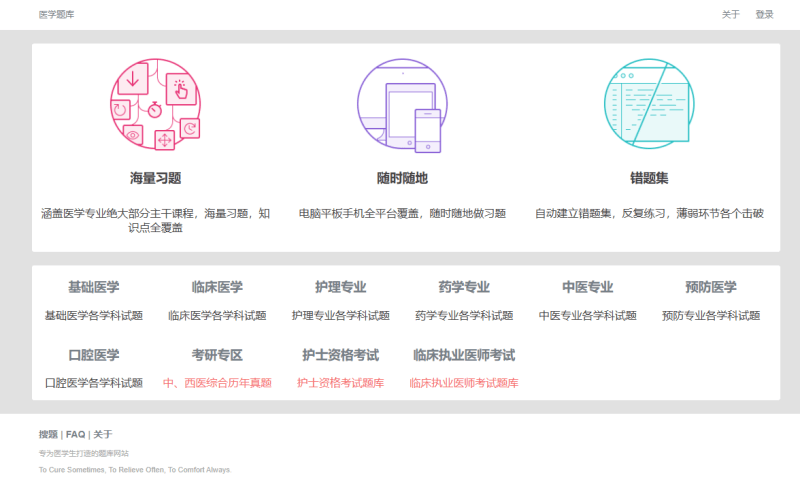Click the teal 错题集 code window illustration
This screenshot has width=800, height=488.
coord(649,104)
